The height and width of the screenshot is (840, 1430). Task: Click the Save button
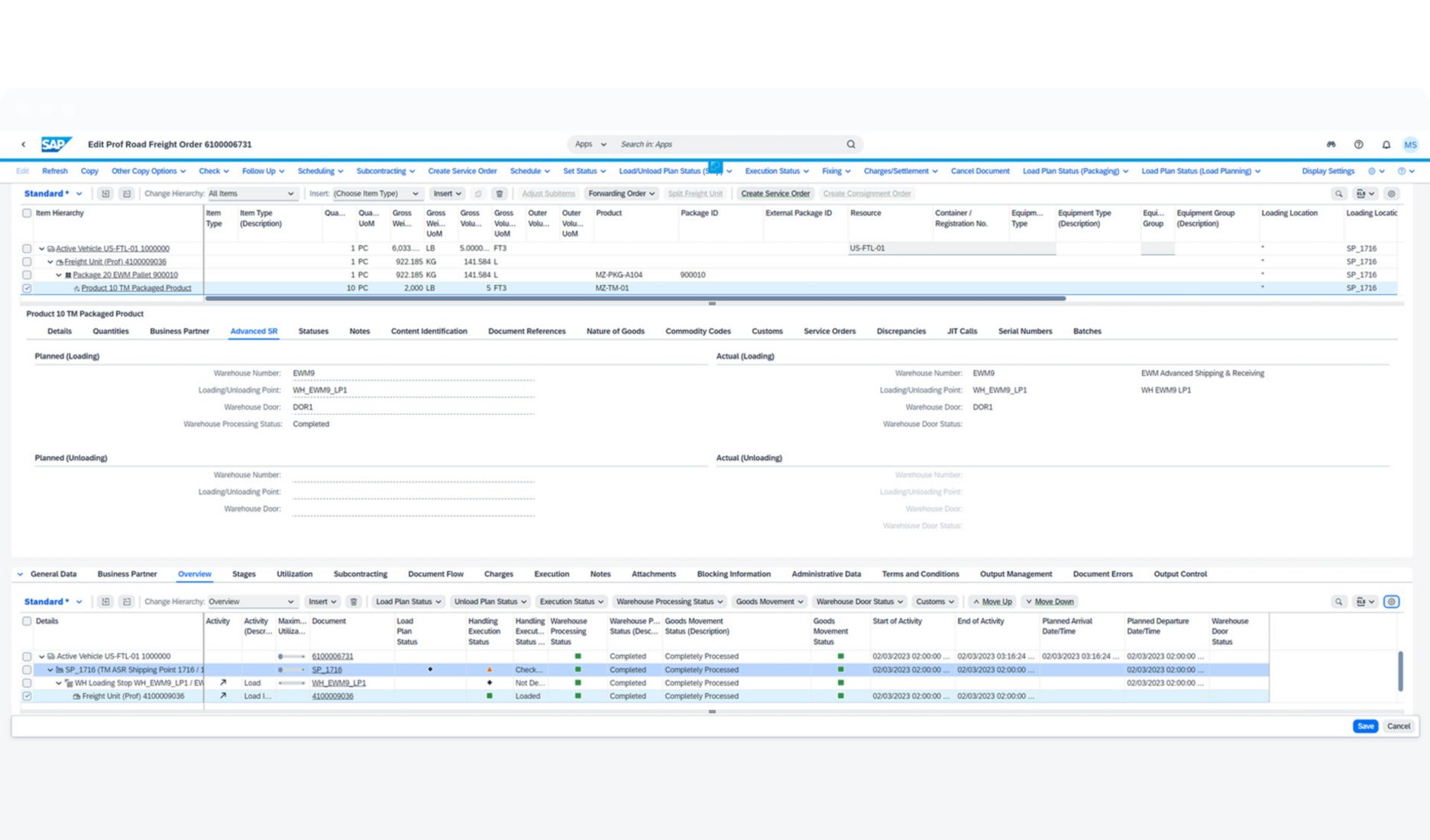click(1365, 726)
